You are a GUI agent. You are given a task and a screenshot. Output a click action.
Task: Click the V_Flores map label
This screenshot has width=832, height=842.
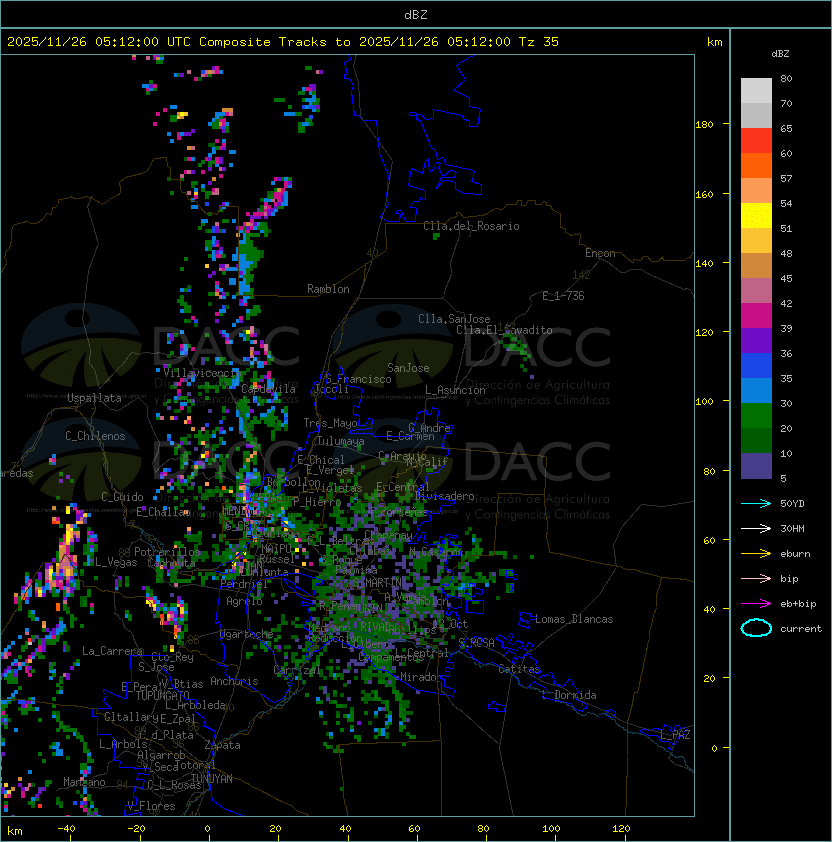click(x=151, y=806)
